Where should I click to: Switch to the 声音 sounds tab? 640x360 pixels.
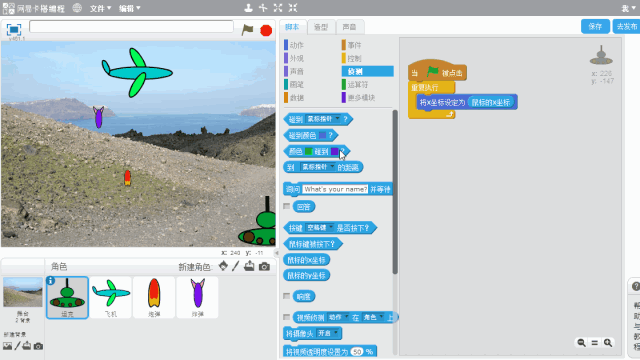349,27
